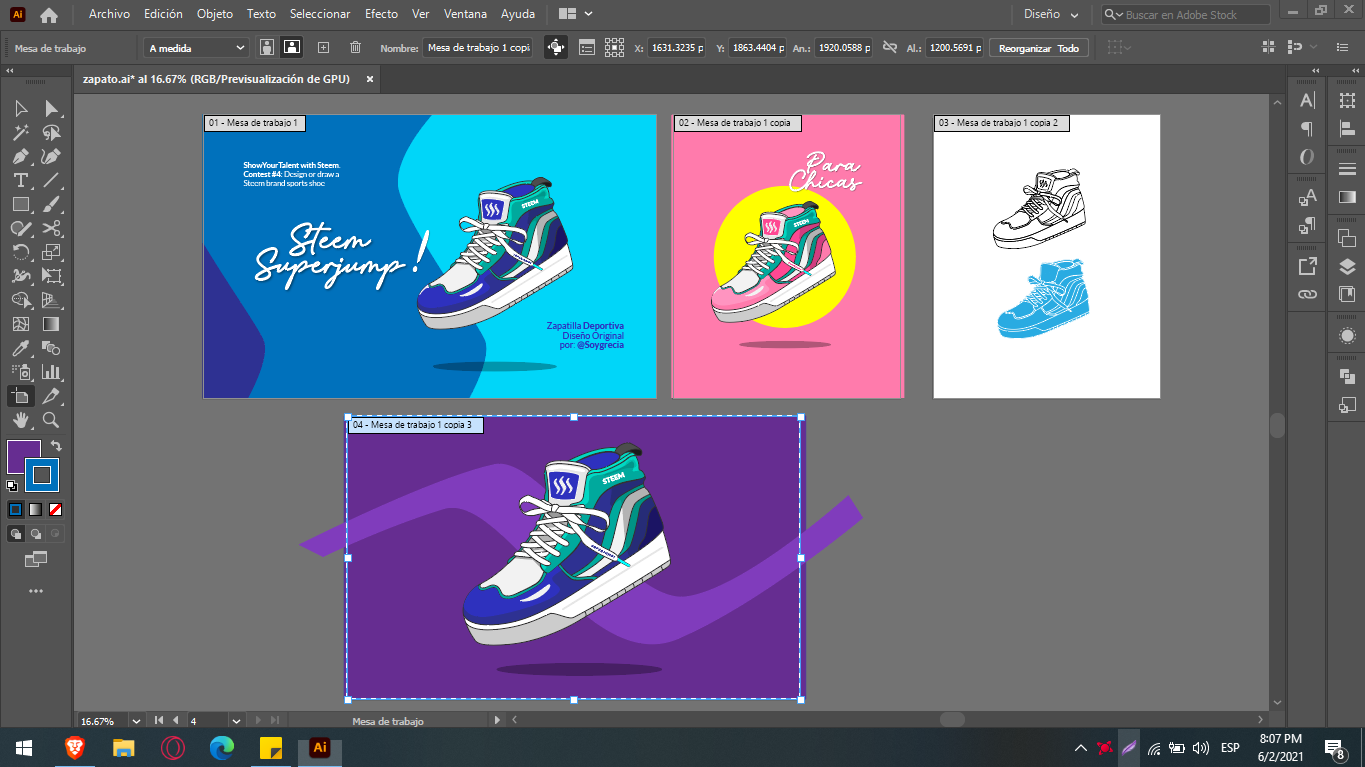The height and width of the screenshot is (767, 1365).
Task: Open the Ventana menu
Action: pyautogui.click(x=465, y=14)
